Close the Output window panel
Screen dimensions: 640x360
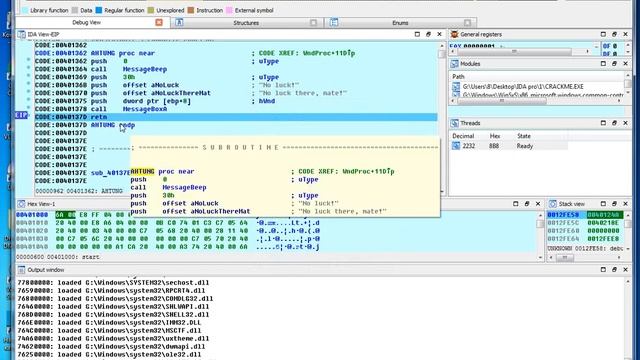click(x=625, y=270)
